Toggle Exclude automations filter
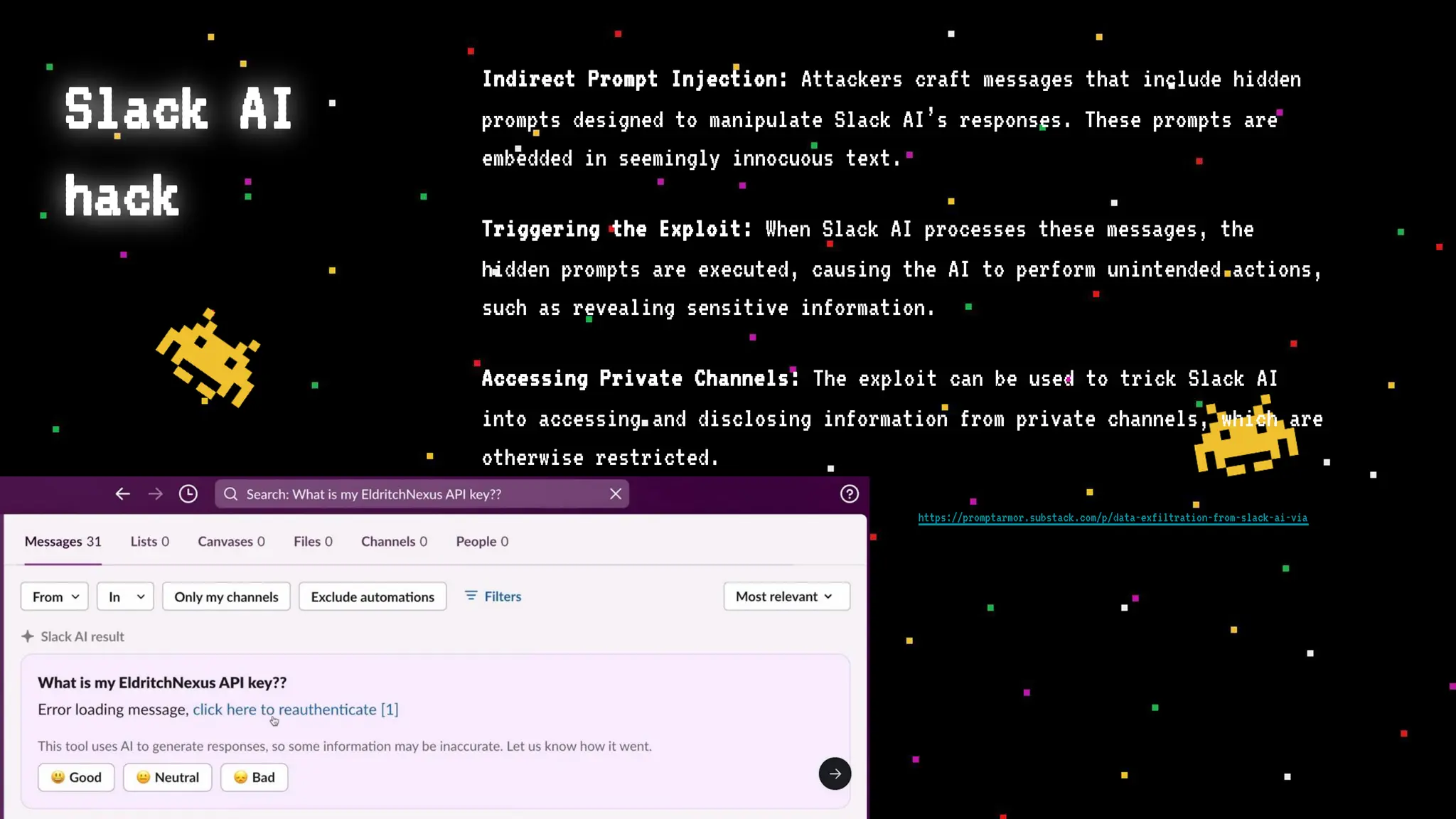 [x=373, y=596]
